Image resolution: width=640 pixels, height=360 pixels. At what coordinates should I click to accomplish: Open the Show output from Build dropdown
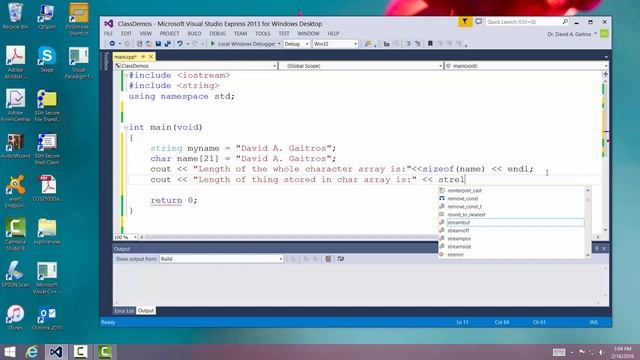point(221,259)
